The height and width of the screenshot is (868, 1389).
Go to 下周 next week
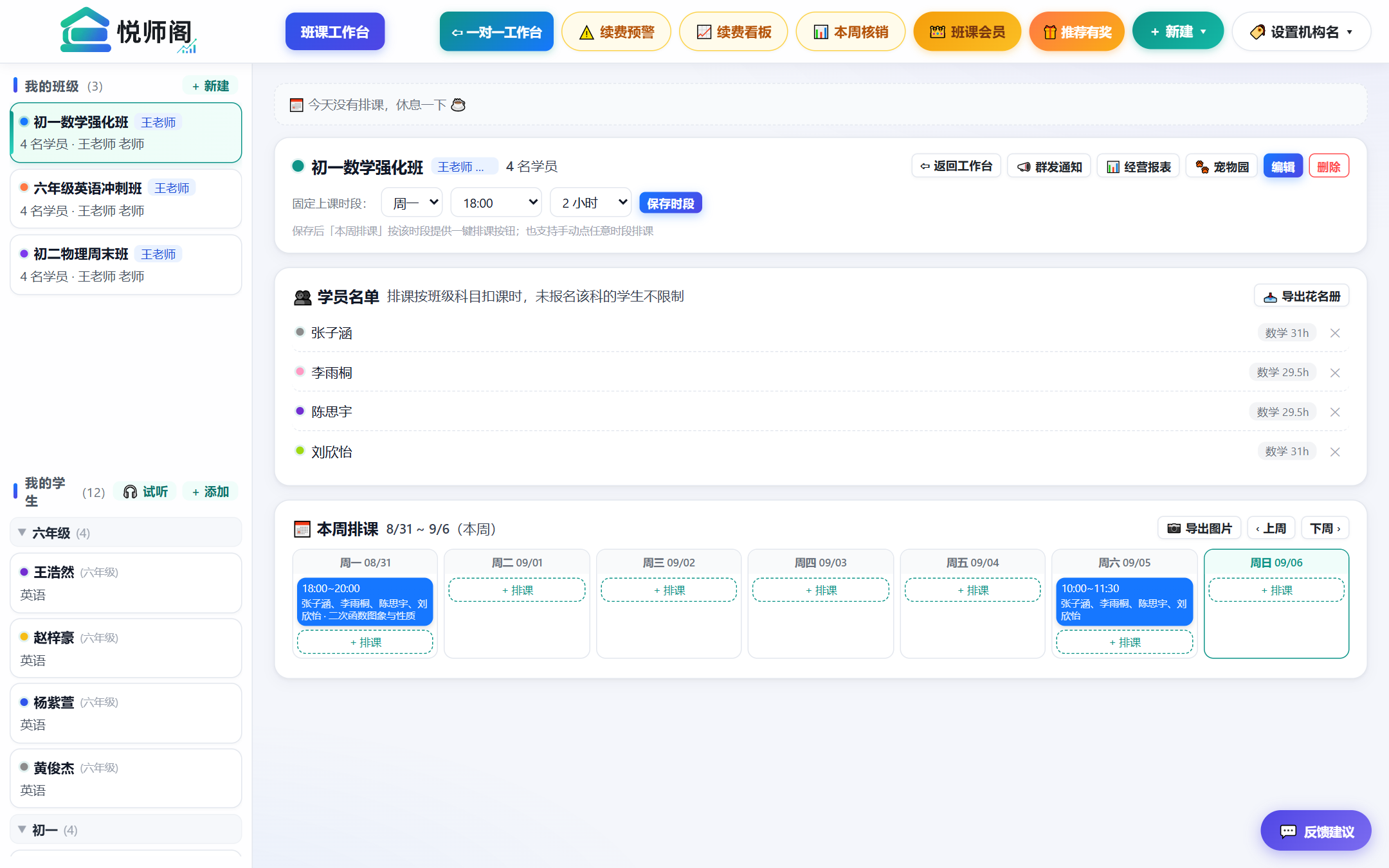coord(1325,529)
